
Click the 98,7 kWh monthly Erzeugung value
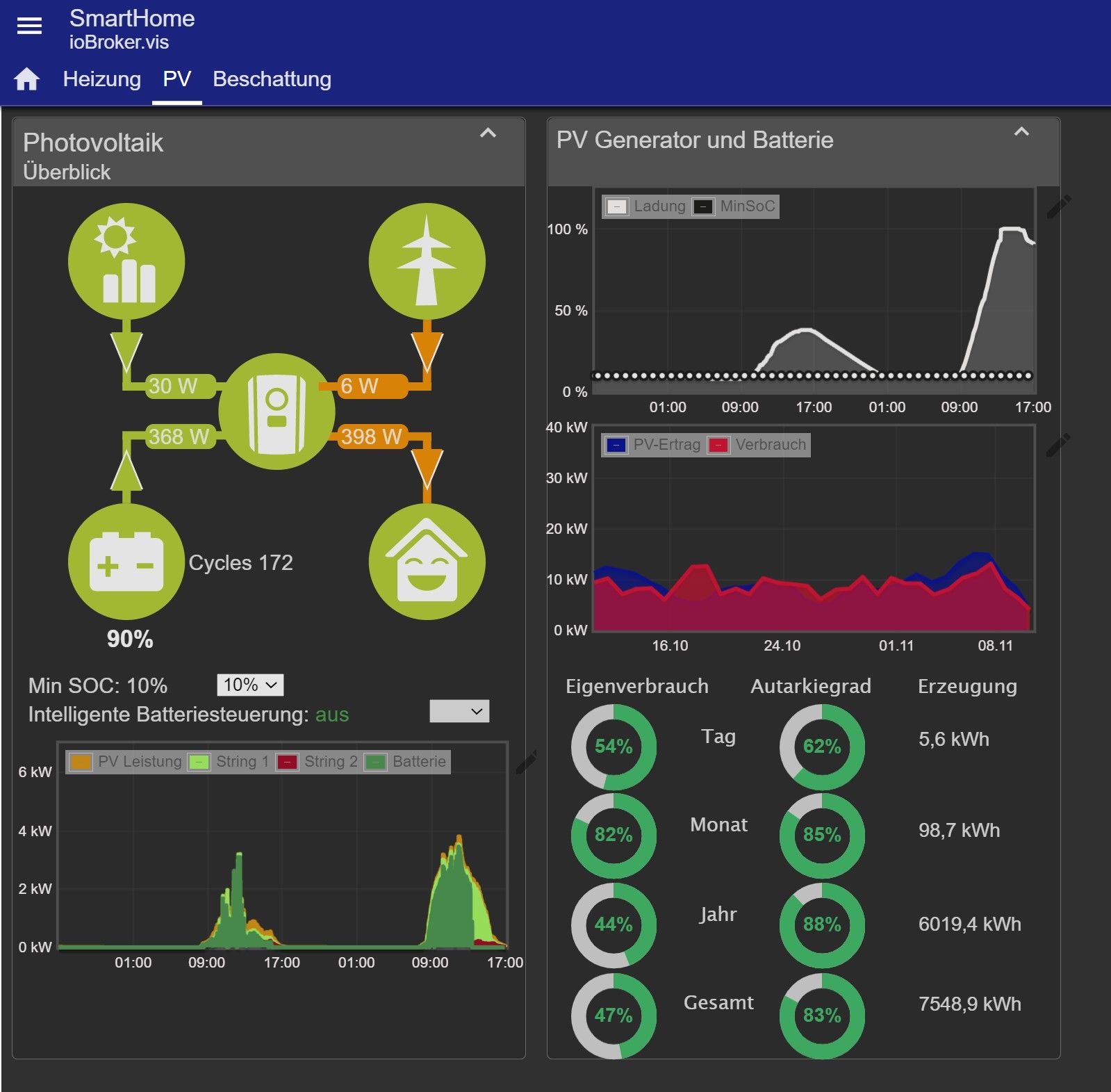point(960,830)
